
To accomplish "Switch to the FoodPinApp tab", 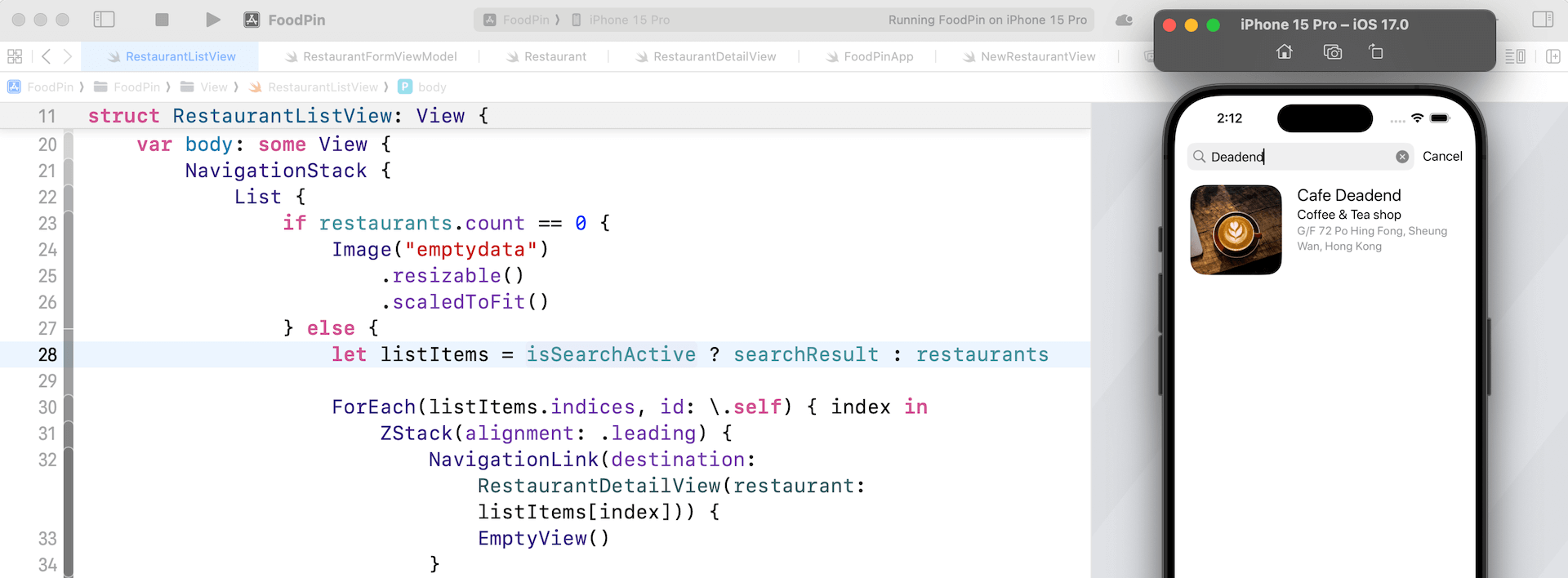I will [x=878, y=56].
